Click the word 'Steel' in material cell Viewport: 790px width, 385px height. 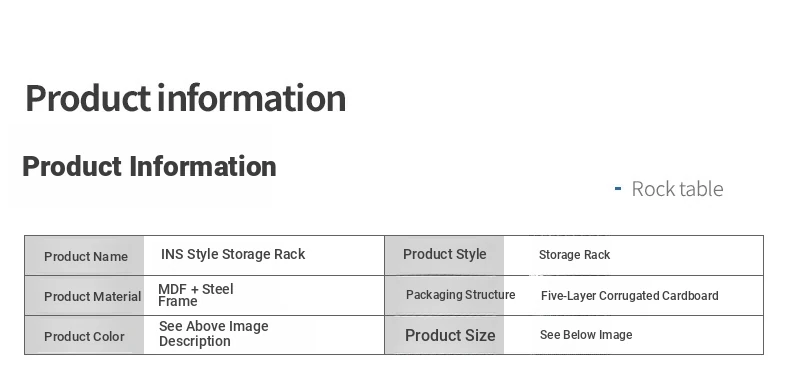click(x=218, y=289)
